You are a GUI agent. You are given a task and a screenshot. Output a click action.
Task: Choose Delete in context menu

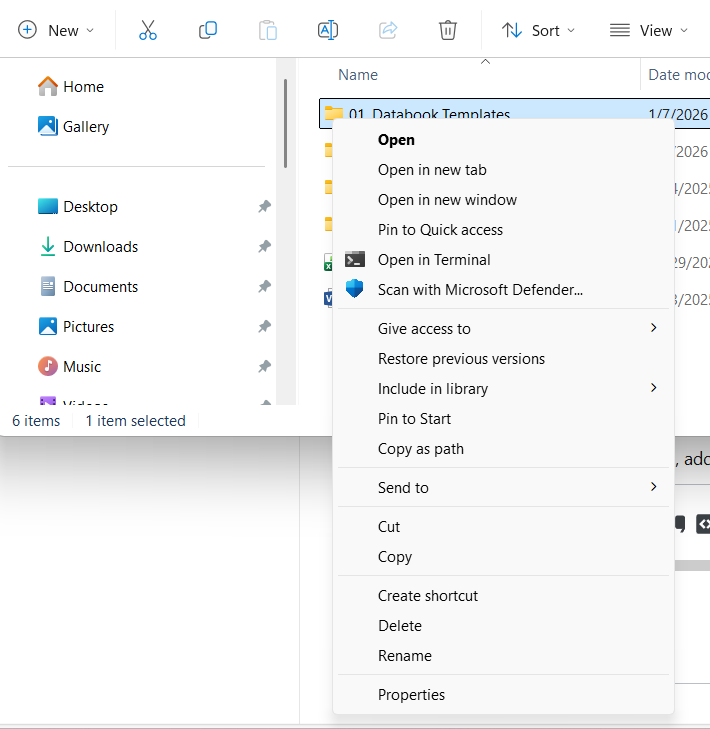tap(400, 626)
